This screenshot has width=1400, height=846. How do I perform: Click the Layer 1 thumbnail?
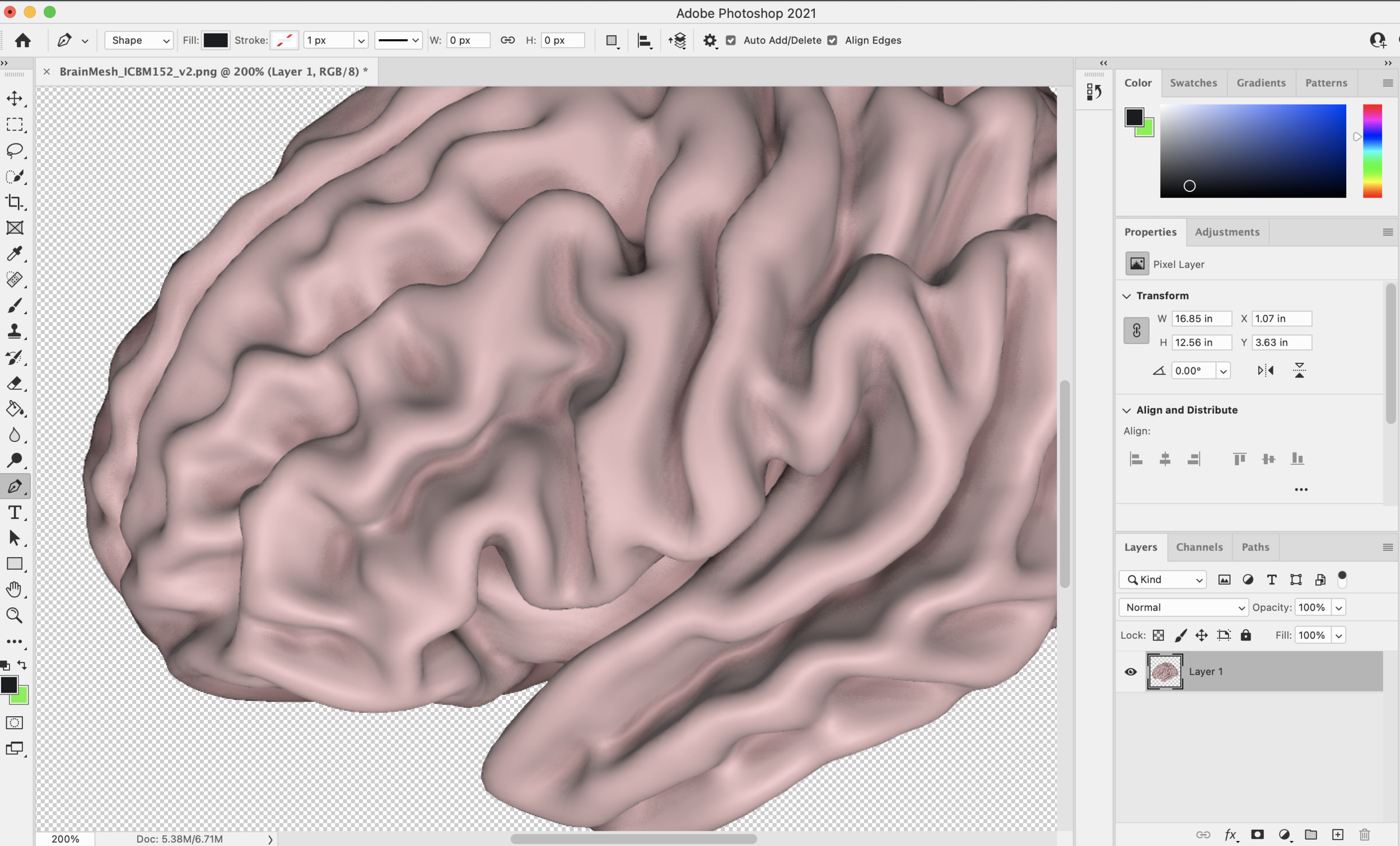point(1165,671)
